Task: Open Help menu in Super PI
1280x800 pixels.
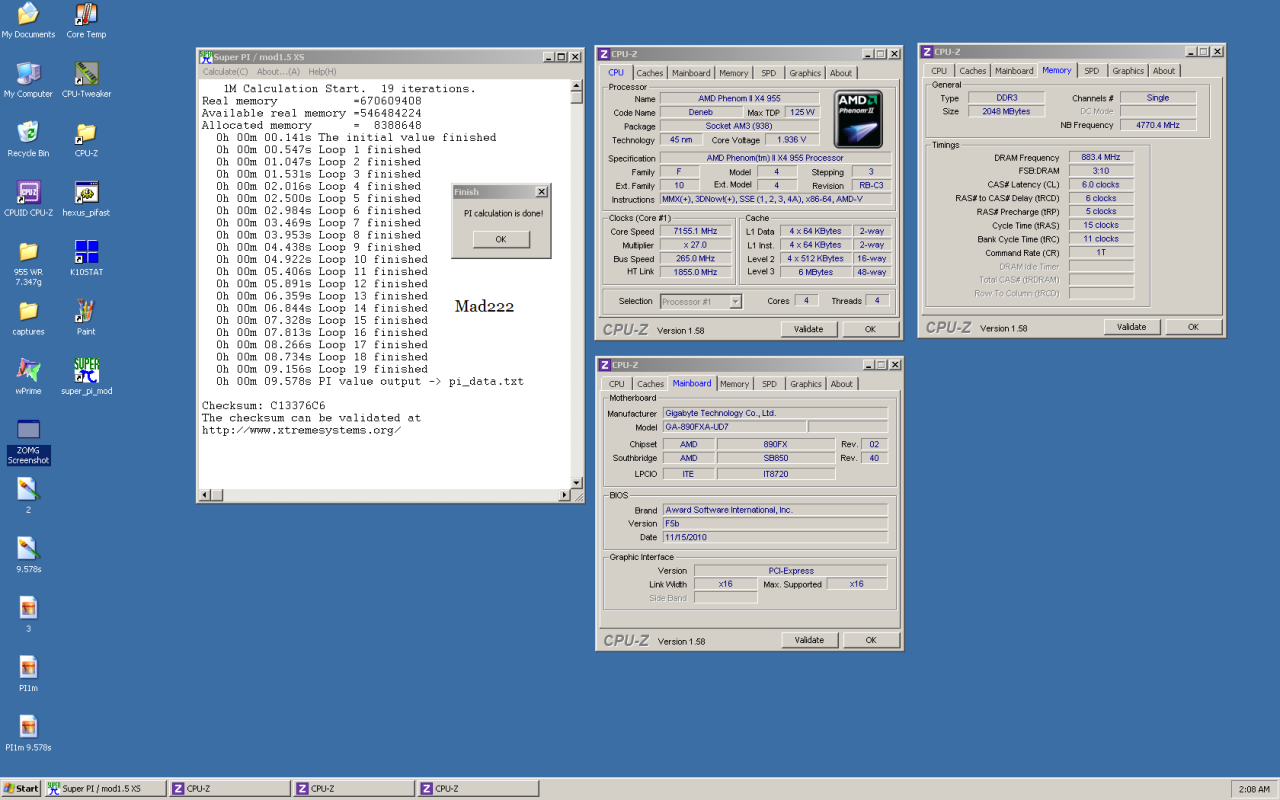Action: [x=322, y=72]
